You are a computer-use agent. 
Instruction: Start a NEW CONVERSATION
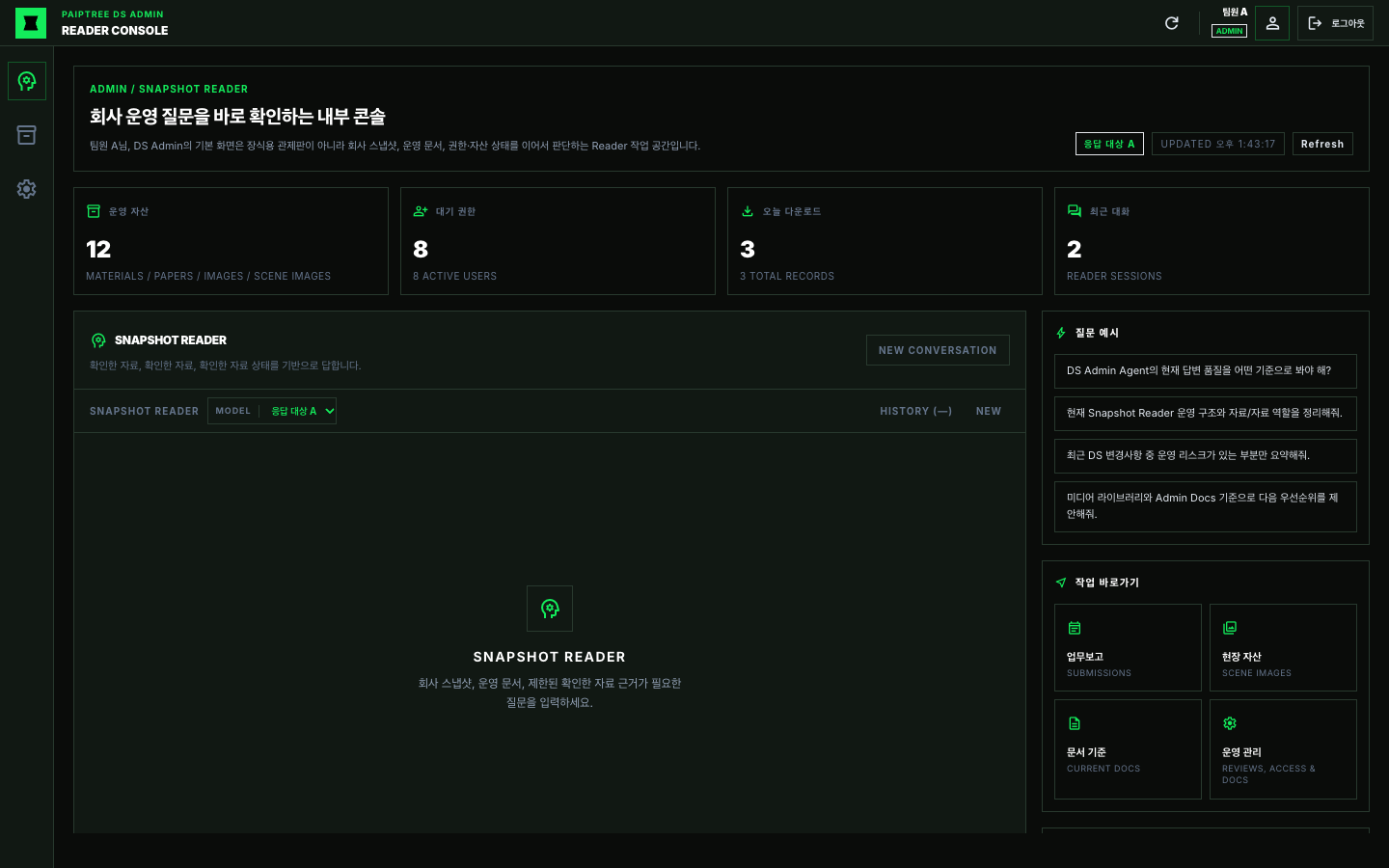click(938, 350)
